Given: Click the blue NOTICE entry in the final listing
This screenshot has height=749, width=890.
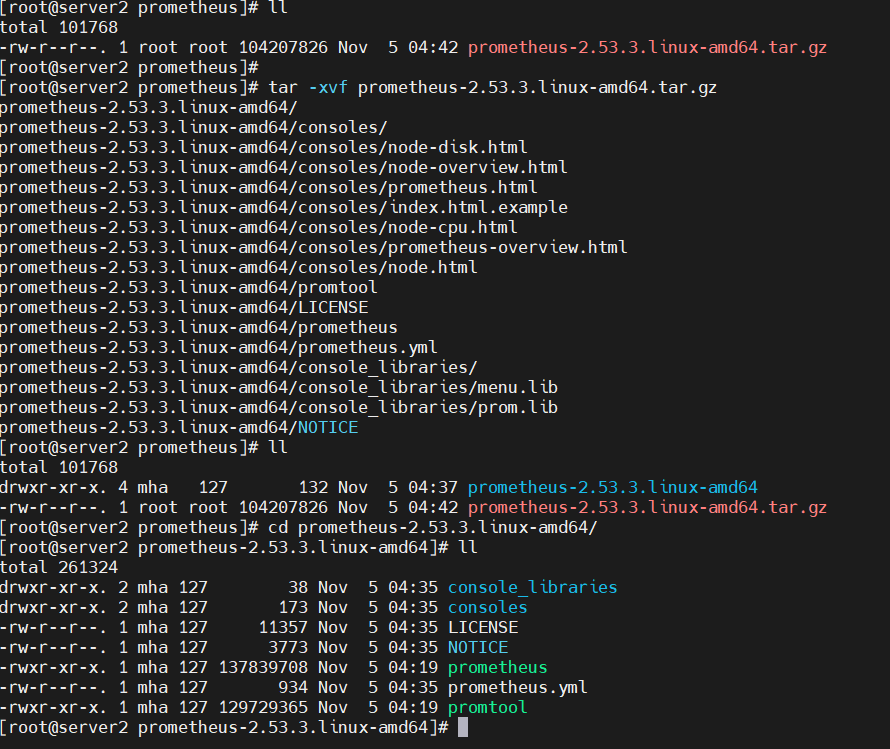Looking at the screenshot, I should 478,647.
